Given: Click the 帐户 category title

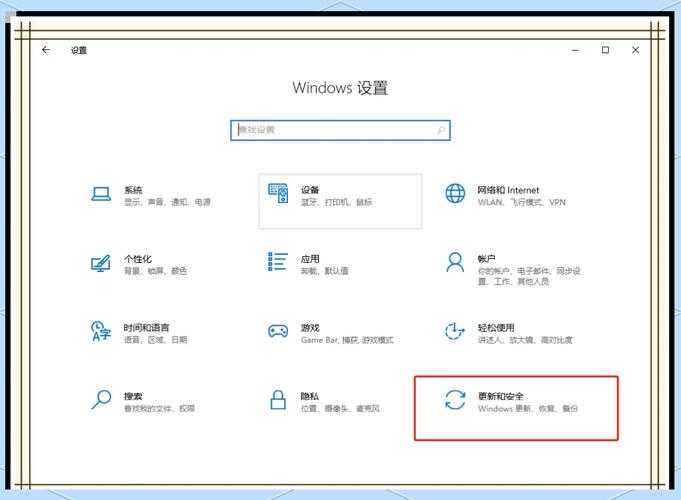Looking at the screenshot, I should (x=486, y=259).
